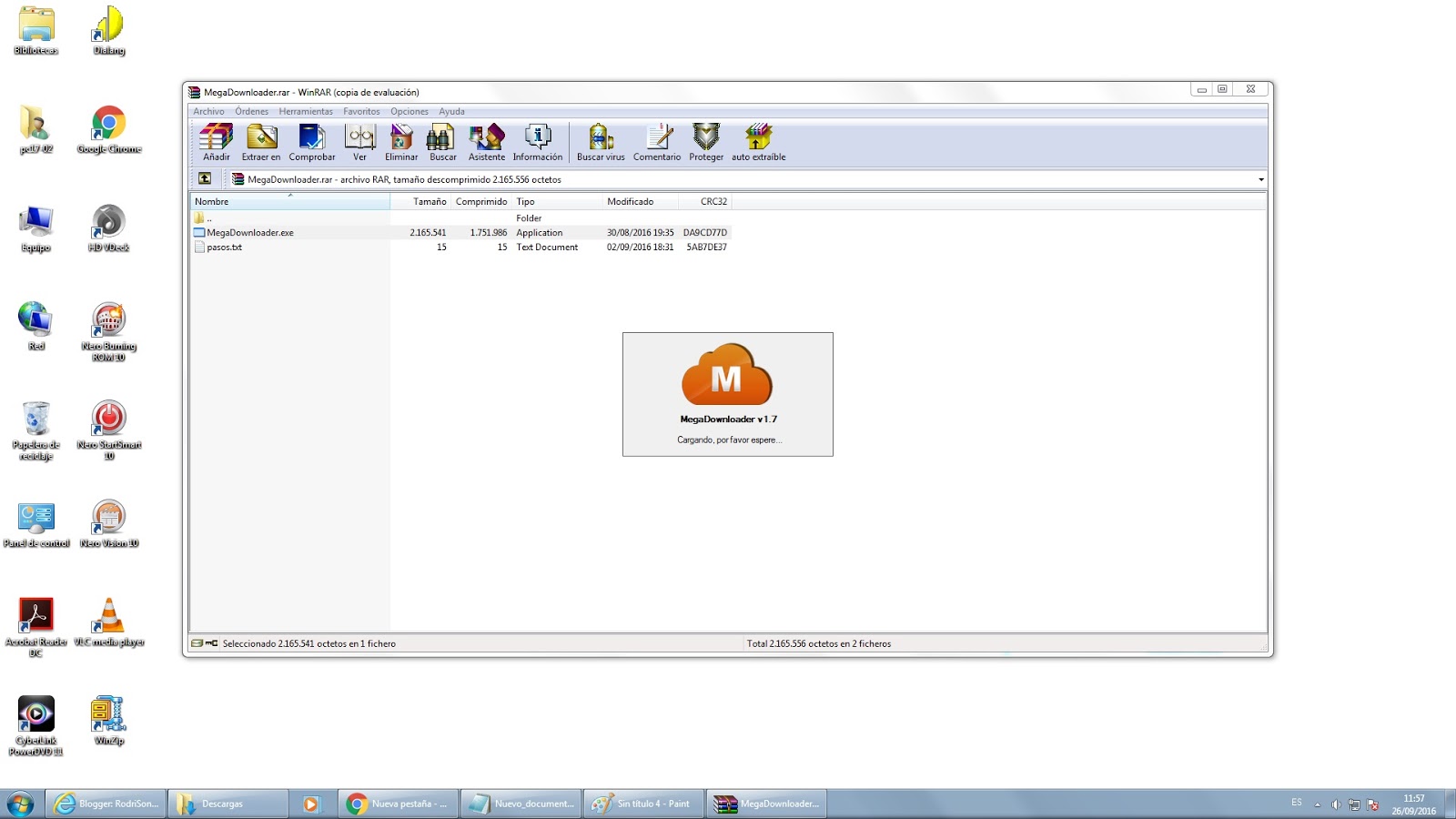Select Google Chrome desktop shortcut

click(x=109, y=129)
